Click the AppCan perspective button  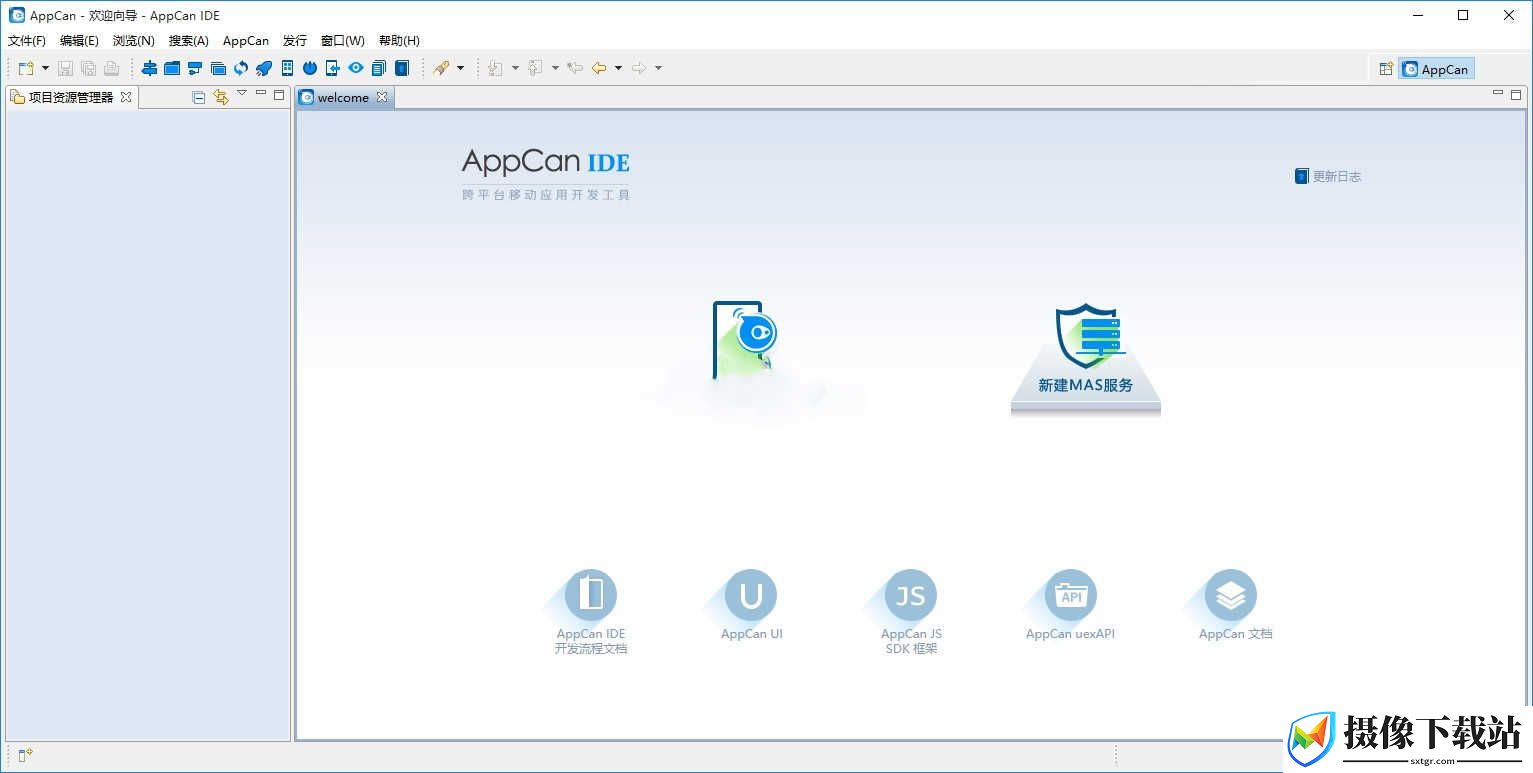click(1436, 69)
